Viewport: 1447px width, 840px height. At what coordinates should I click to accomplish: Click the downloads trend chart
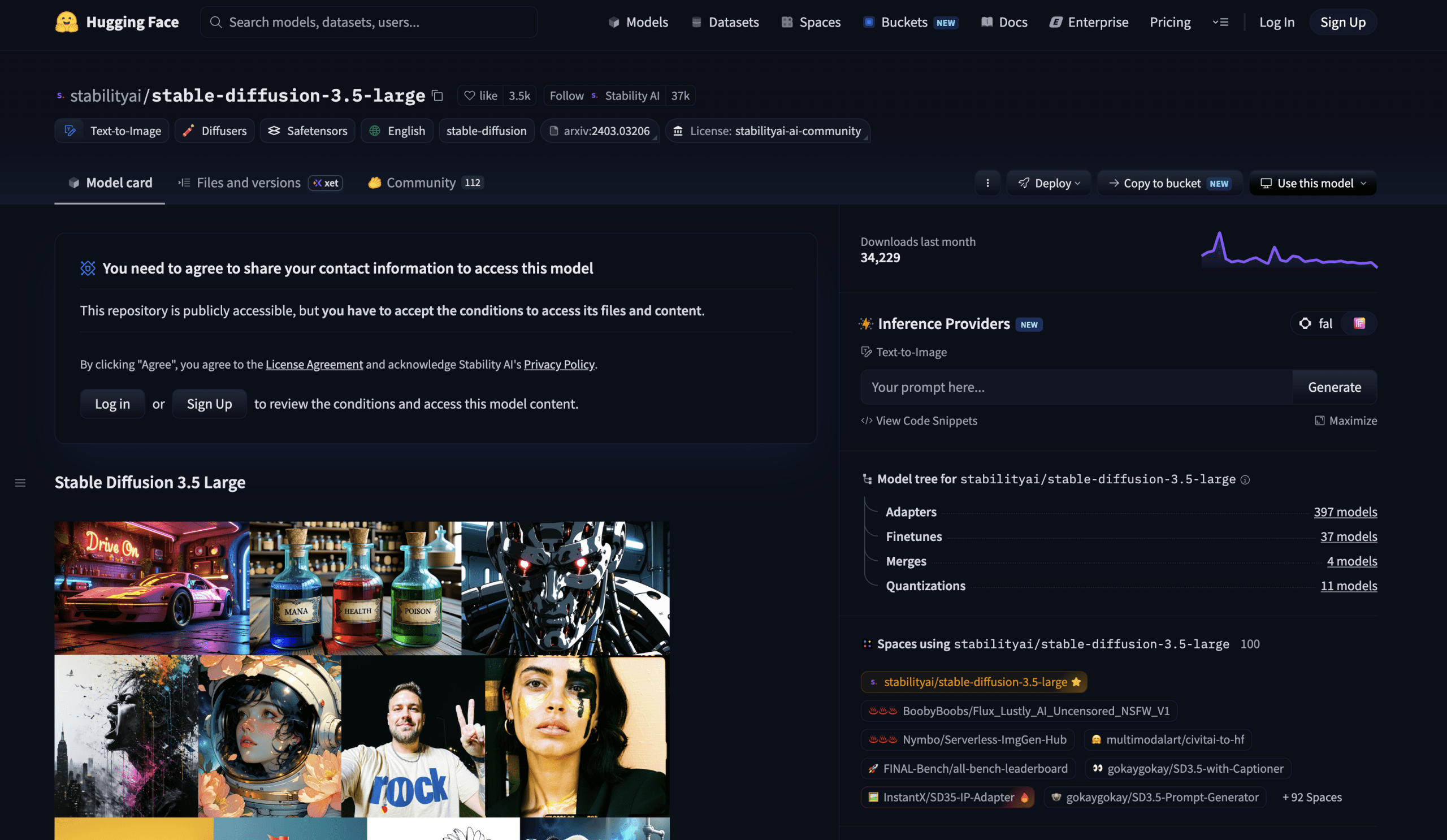(x=1289, y=250)
